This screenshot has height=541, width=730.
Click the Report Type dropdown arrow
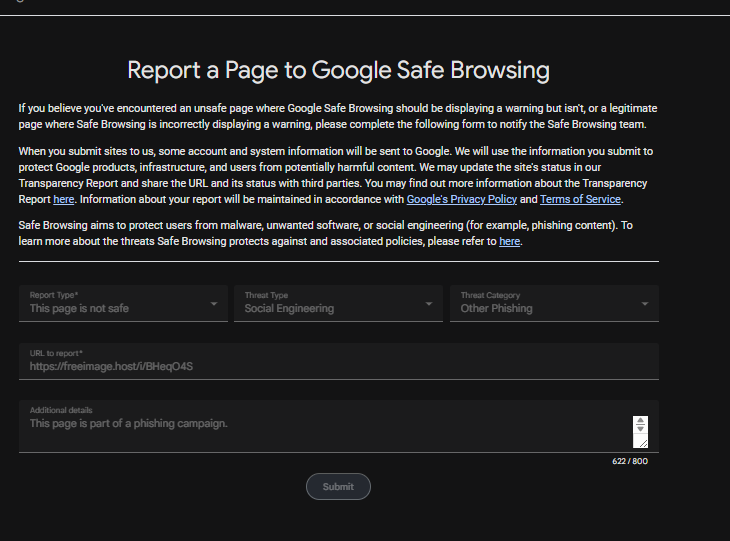[214, 304]
